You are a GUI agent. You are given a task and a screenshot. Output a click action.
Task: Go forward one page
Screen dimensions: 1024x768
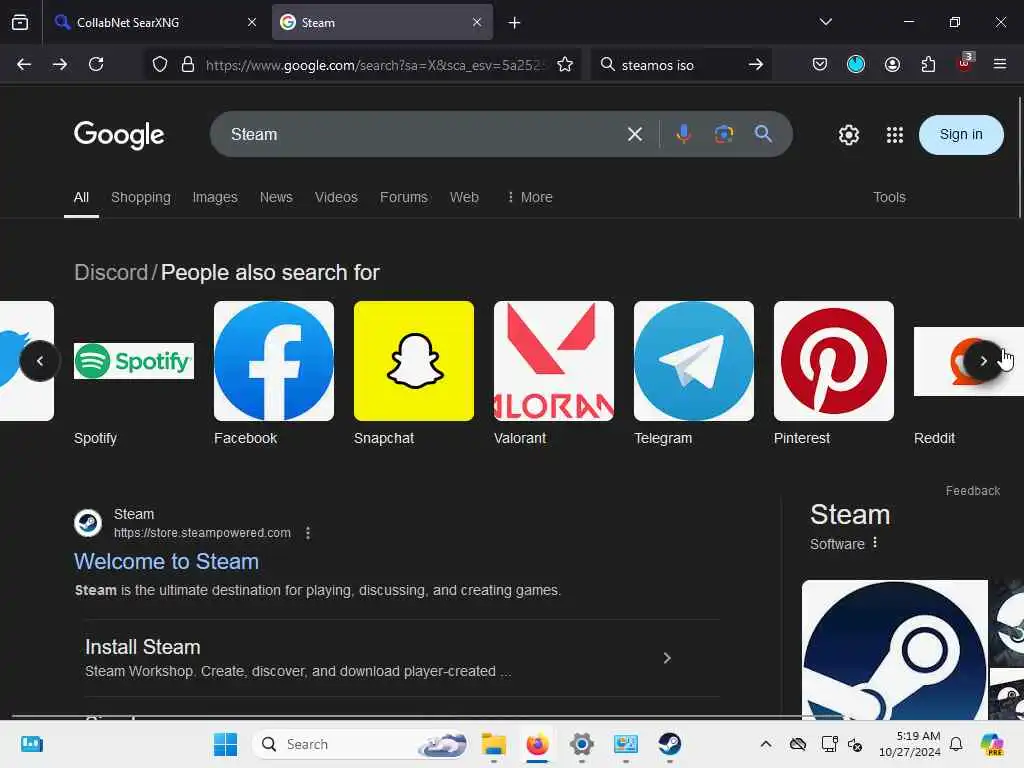(x=59, y=64)
